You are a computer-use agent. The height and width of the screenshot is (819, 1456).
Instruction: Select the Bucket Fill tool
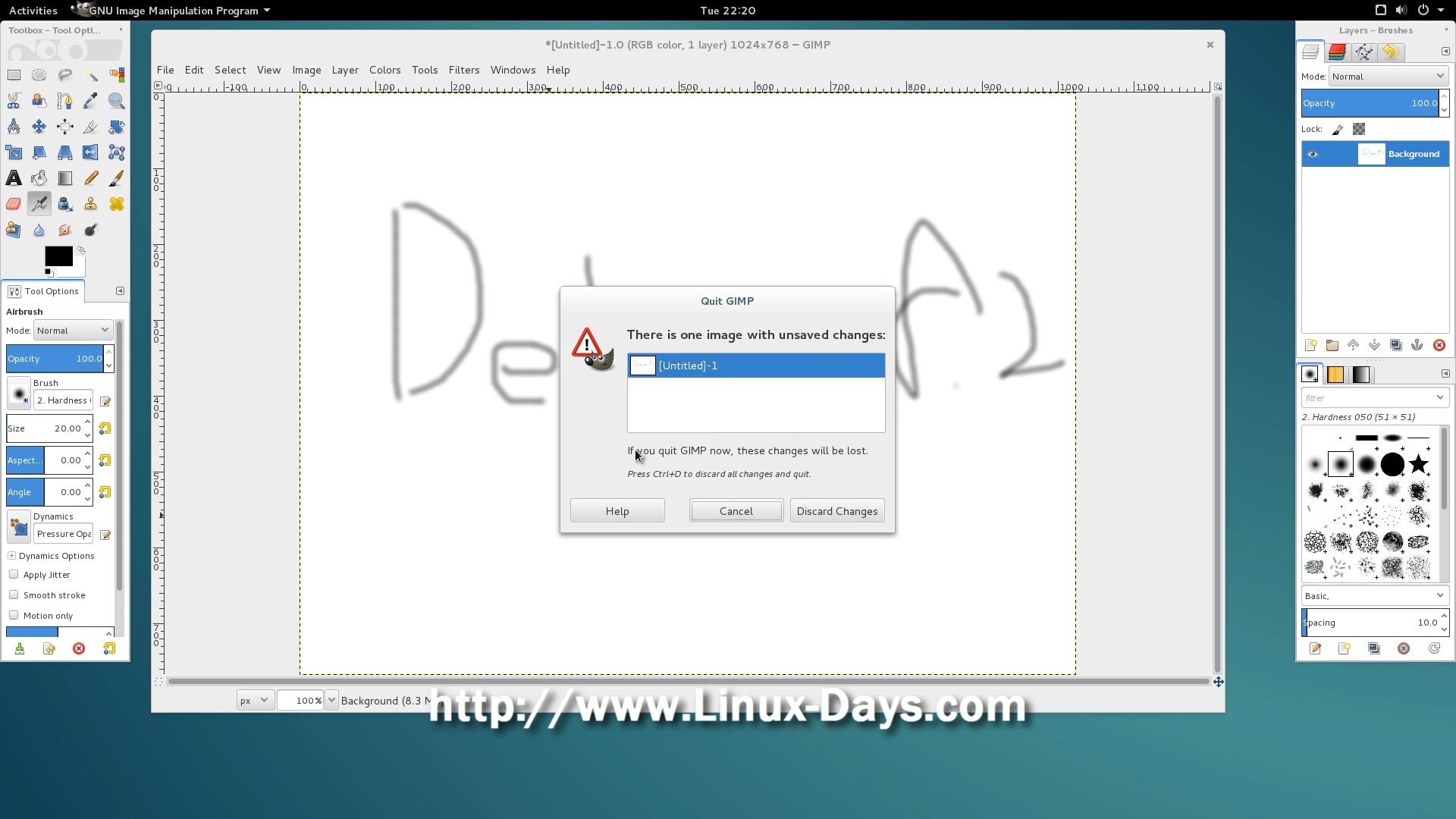[39, 178]
